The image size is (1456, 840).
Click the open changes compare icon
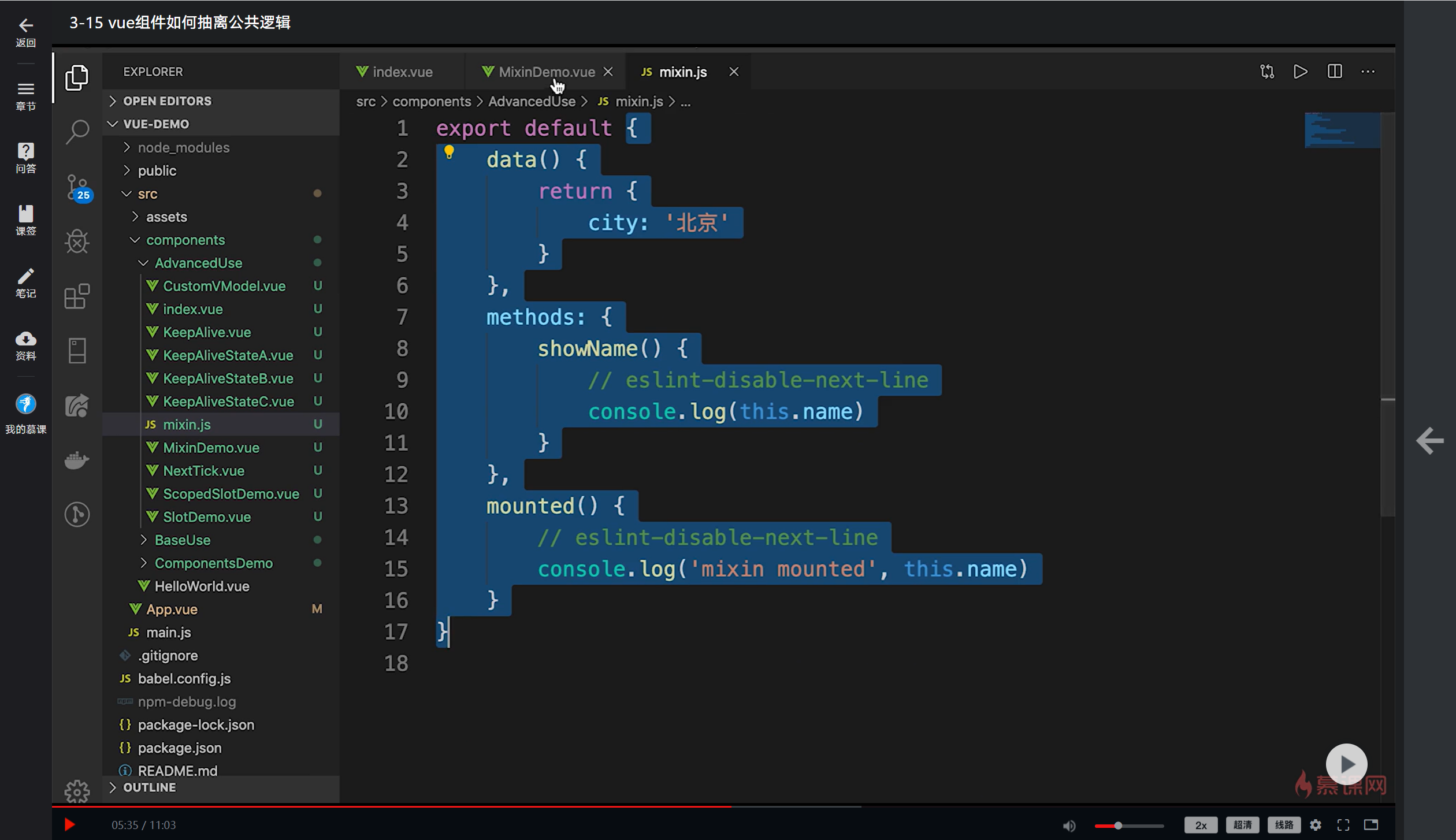tap(1267, 72)
